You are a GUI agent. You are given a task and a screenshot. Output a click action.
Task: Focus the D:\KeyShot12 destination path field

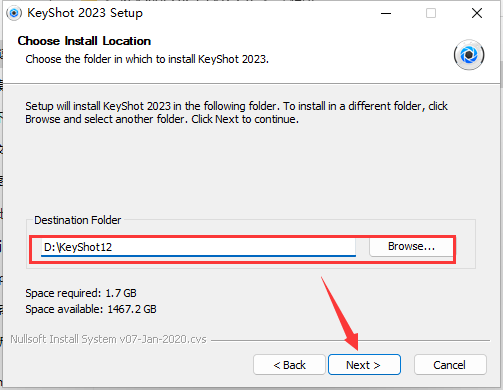click(198, 247)
